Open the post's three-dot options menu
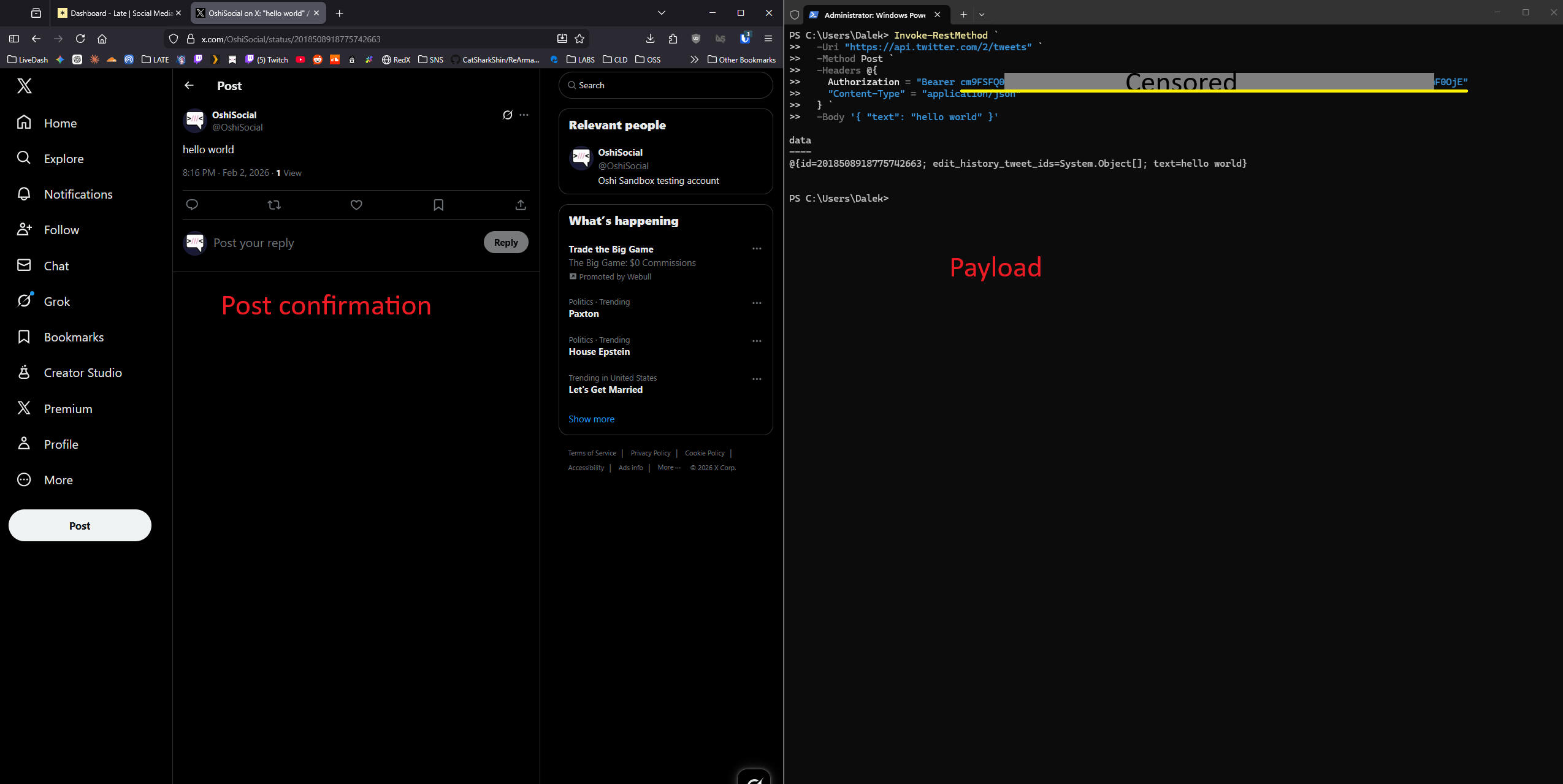 (524, 115)
